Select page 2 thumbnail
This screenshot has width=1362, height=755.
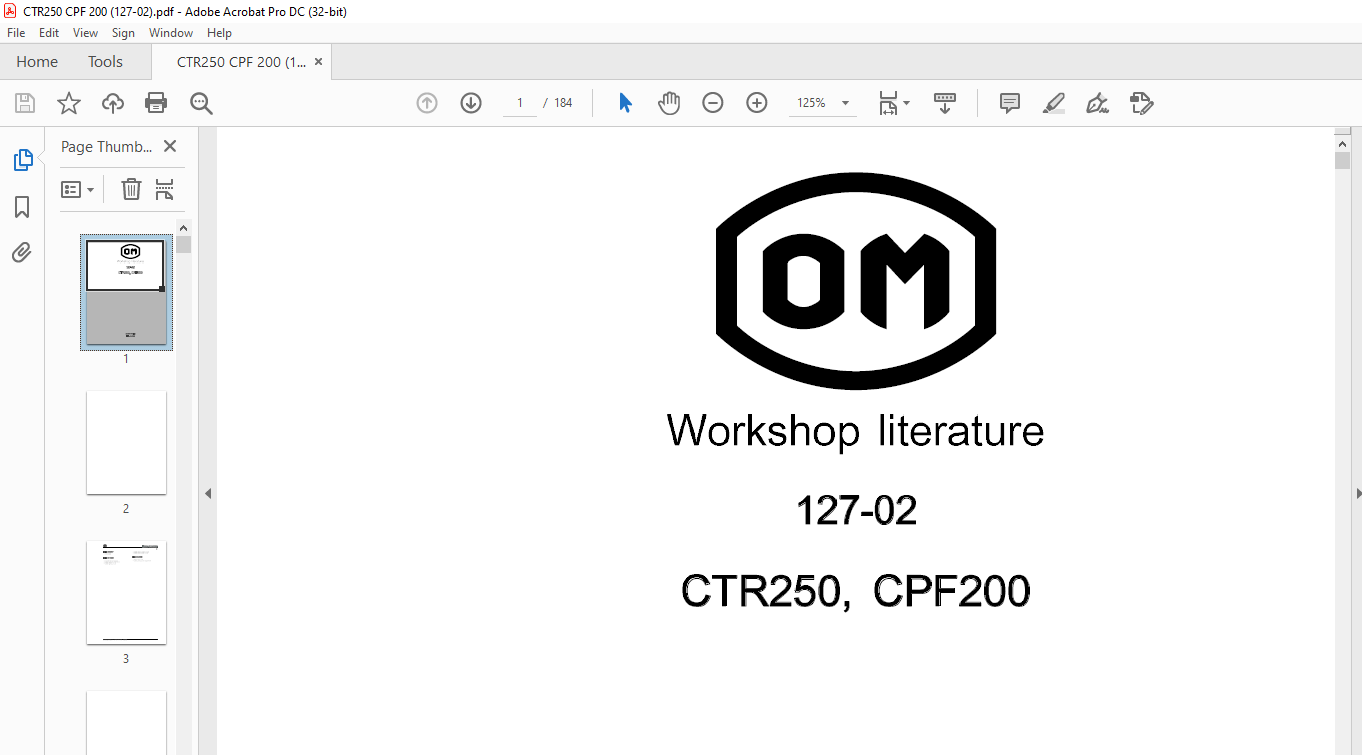pos(126,442)
